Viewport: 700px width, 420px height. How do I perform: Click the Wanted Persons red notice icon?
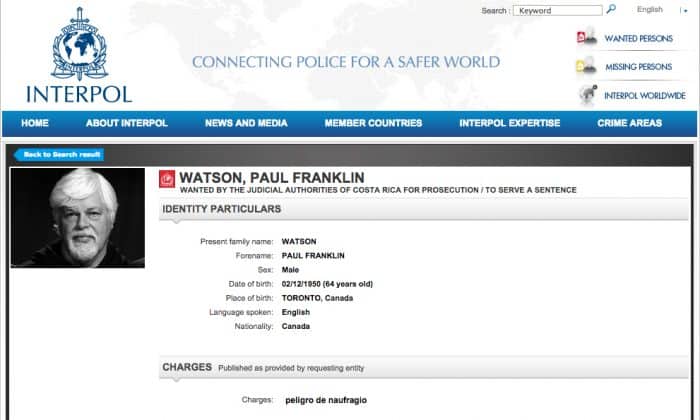587,37
